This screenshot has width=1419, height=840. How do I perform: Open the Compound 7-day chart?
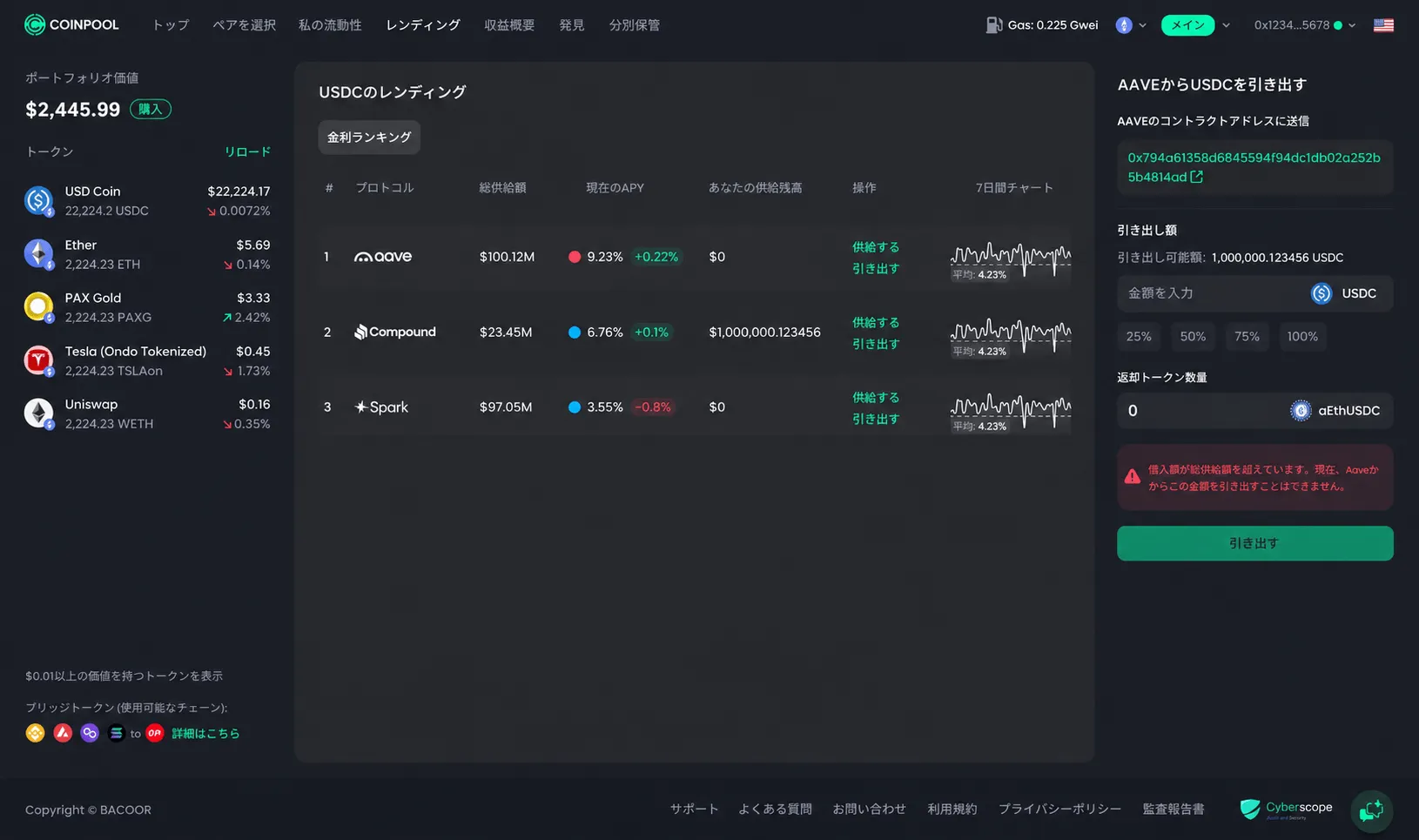1011,336
